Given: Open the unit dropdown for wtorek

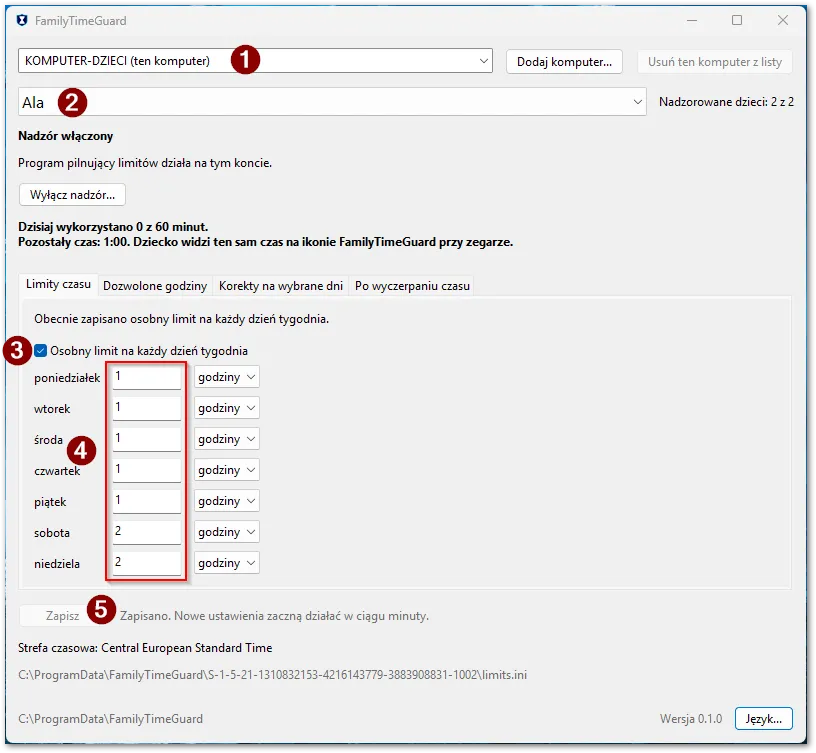Looking at the screenshot, I should coord(226,407).
